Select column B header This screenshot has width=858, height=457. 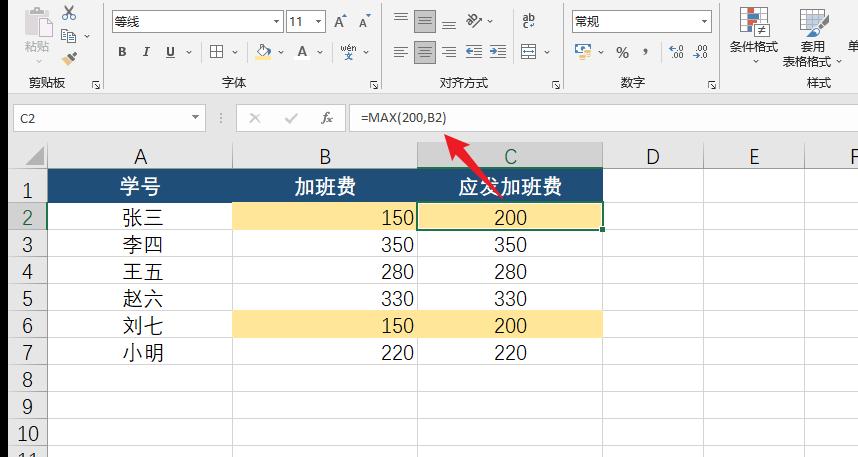[325, 157]
